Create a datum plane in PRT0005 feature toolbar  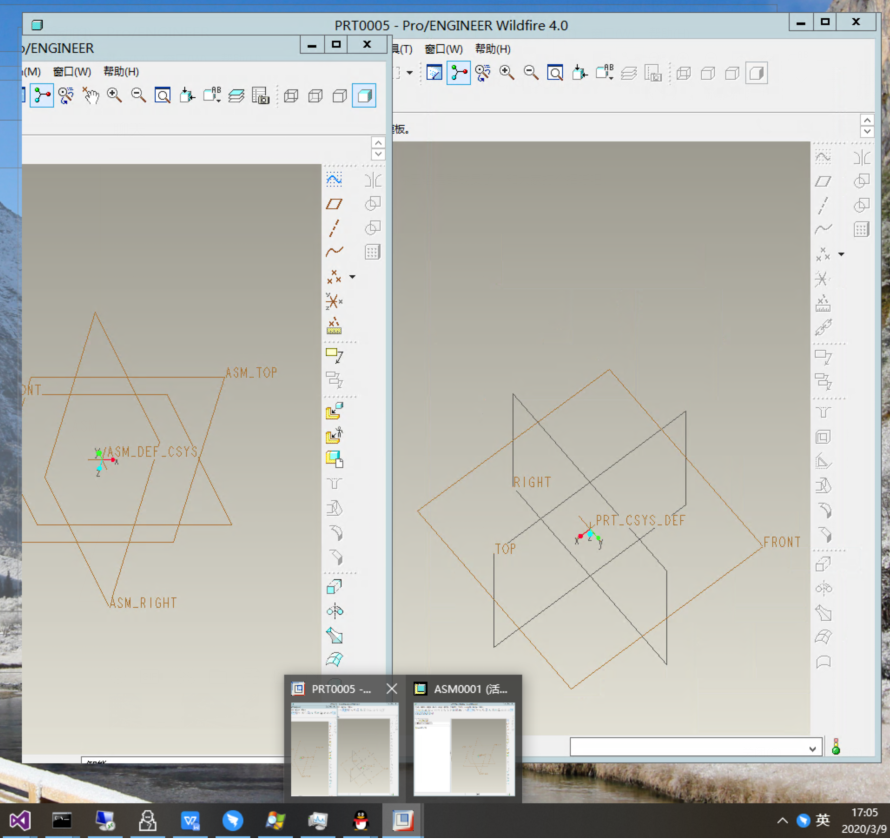coord(823,182)
